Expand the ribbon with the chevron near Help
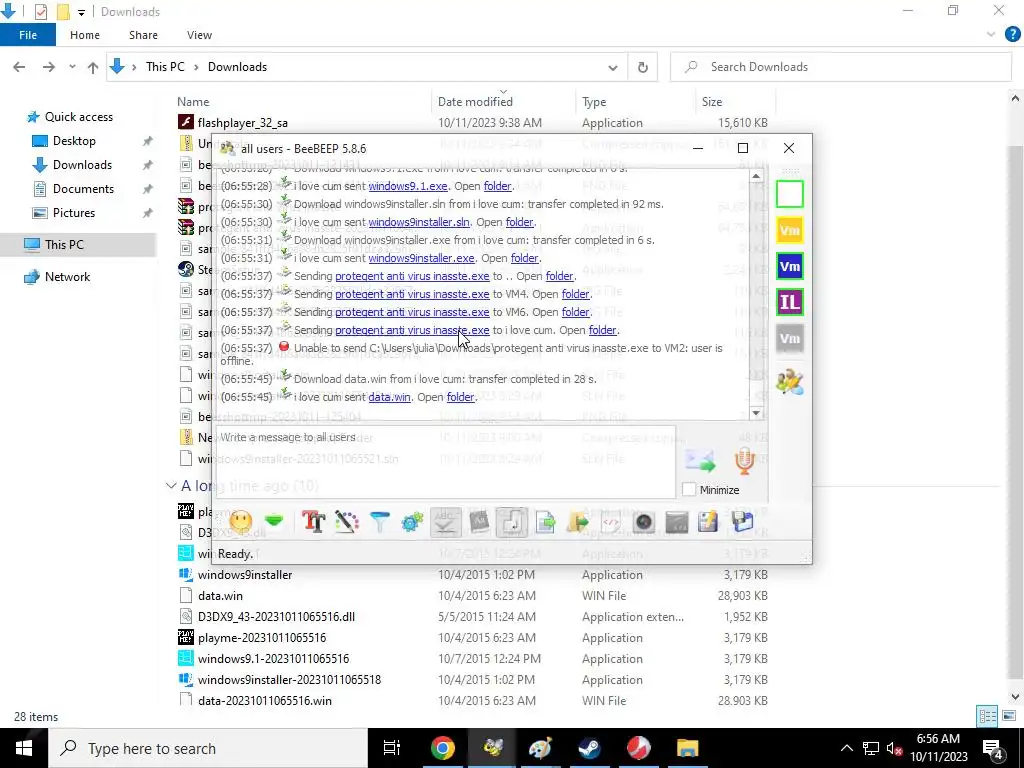The image size is (1024, 768). tap(991, 35)
